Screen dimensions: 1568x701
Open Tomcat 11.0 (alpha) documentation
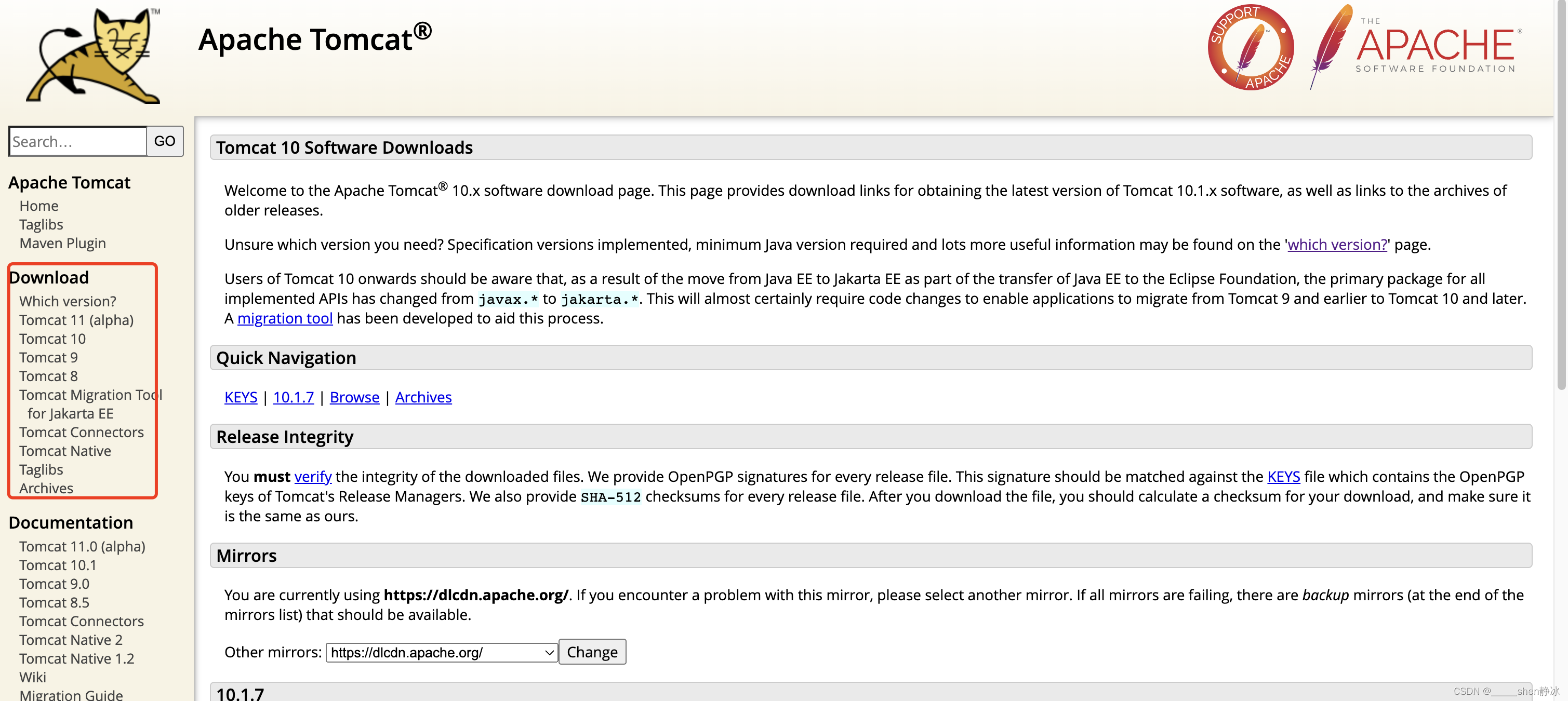point(82,546)
